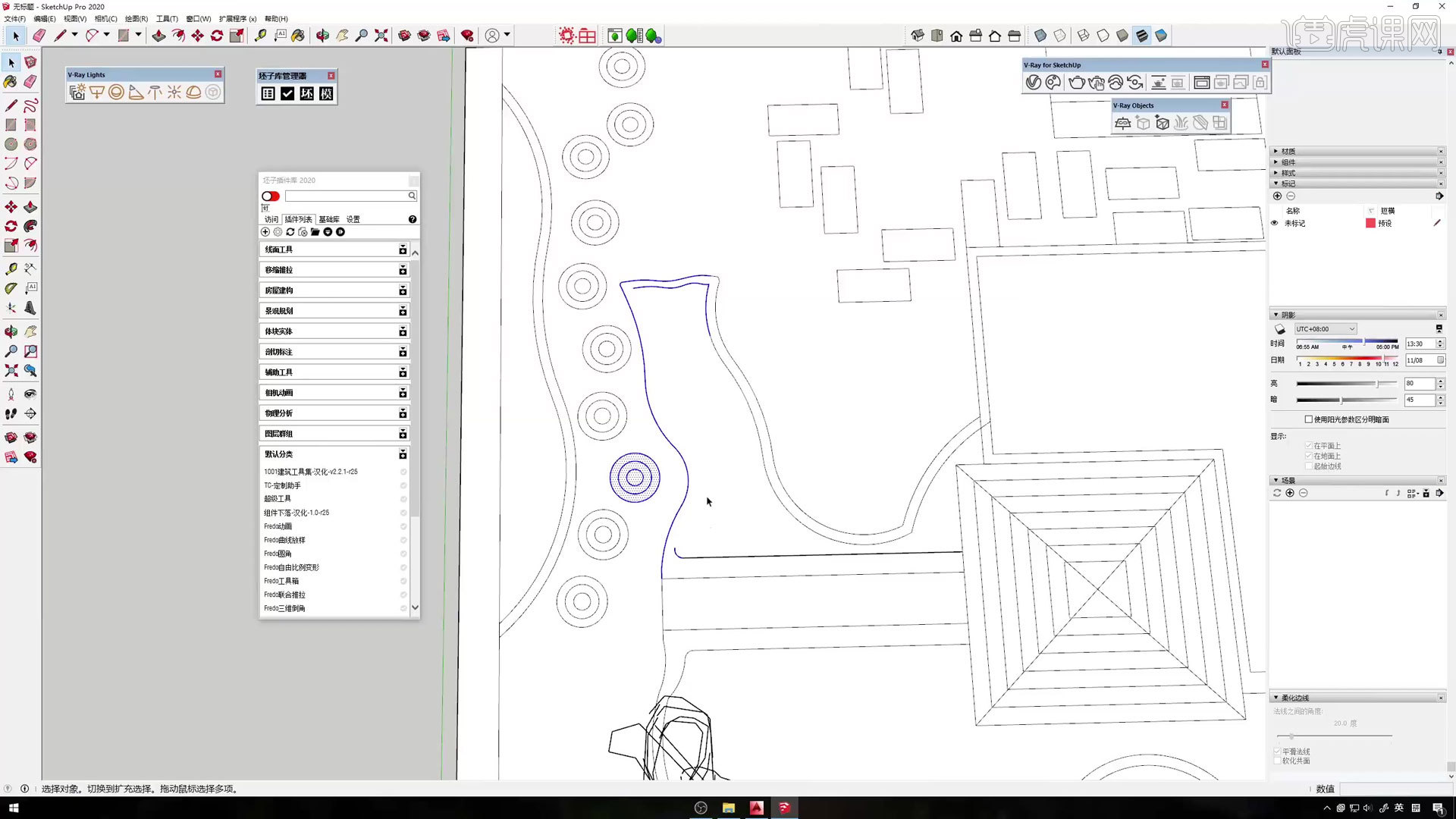Open the 3D Warehouse icon
The height and width of the screenshot is (819, 1456).
(405, 36)
